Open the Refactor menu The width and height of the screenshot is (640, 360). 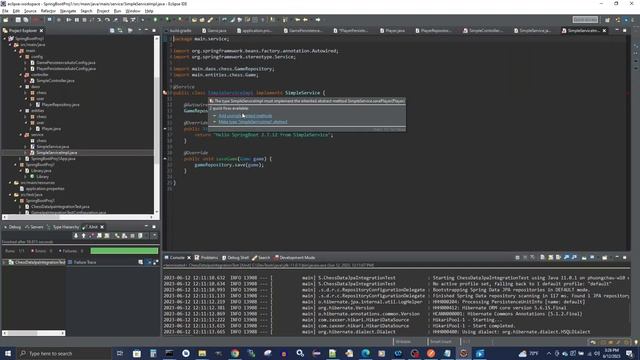[48, 11]
